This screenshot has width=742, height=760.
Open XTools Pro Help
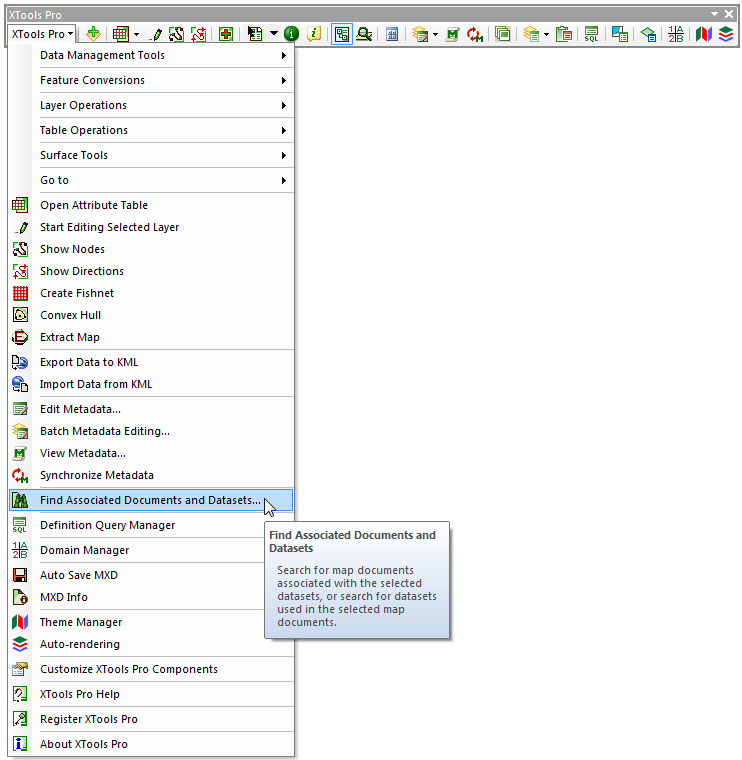(x=152, y=694)
